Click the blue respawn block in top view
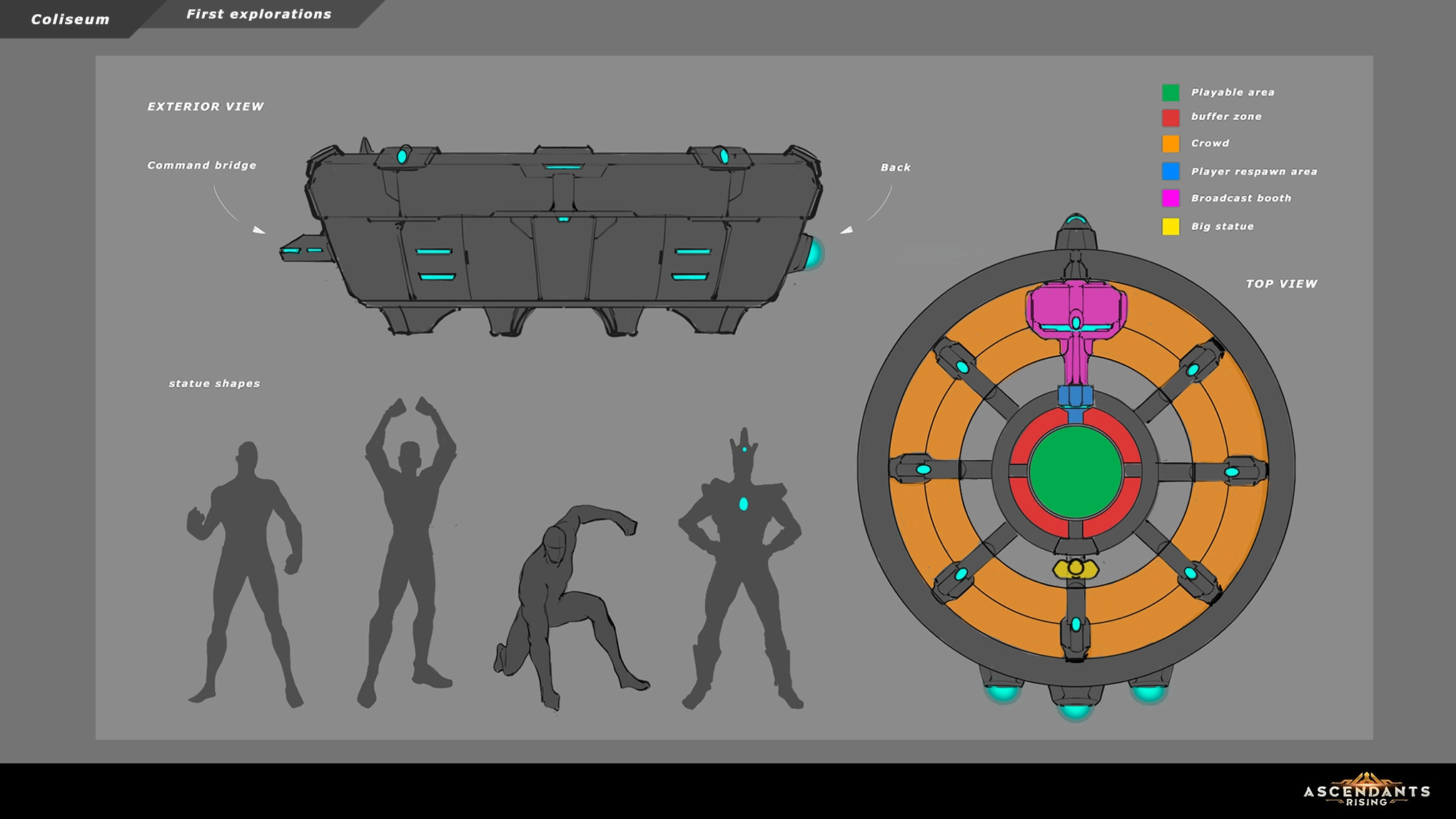Screen dimensions: 1456x819 [1076, 396]
